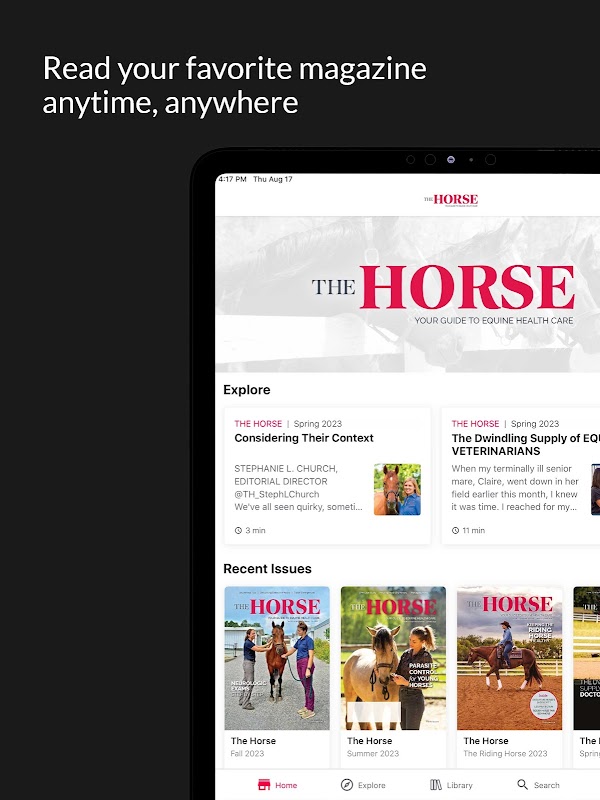Click the 3 min clock icon
This screenshot has height=800, width=600.
[x=238, y=531]
